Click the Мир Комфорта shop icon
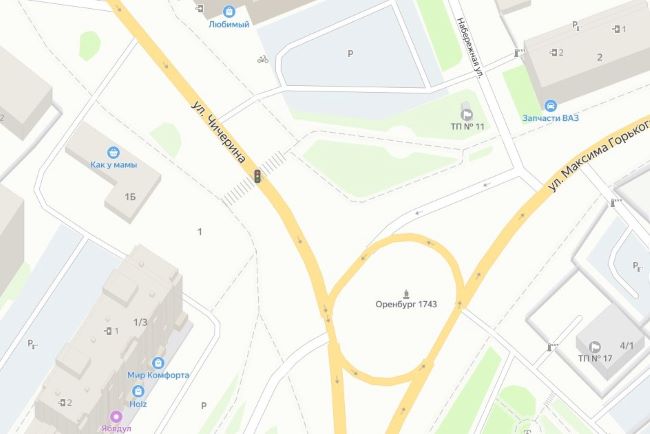The image size is (650, 434). [x=158, y=363]
